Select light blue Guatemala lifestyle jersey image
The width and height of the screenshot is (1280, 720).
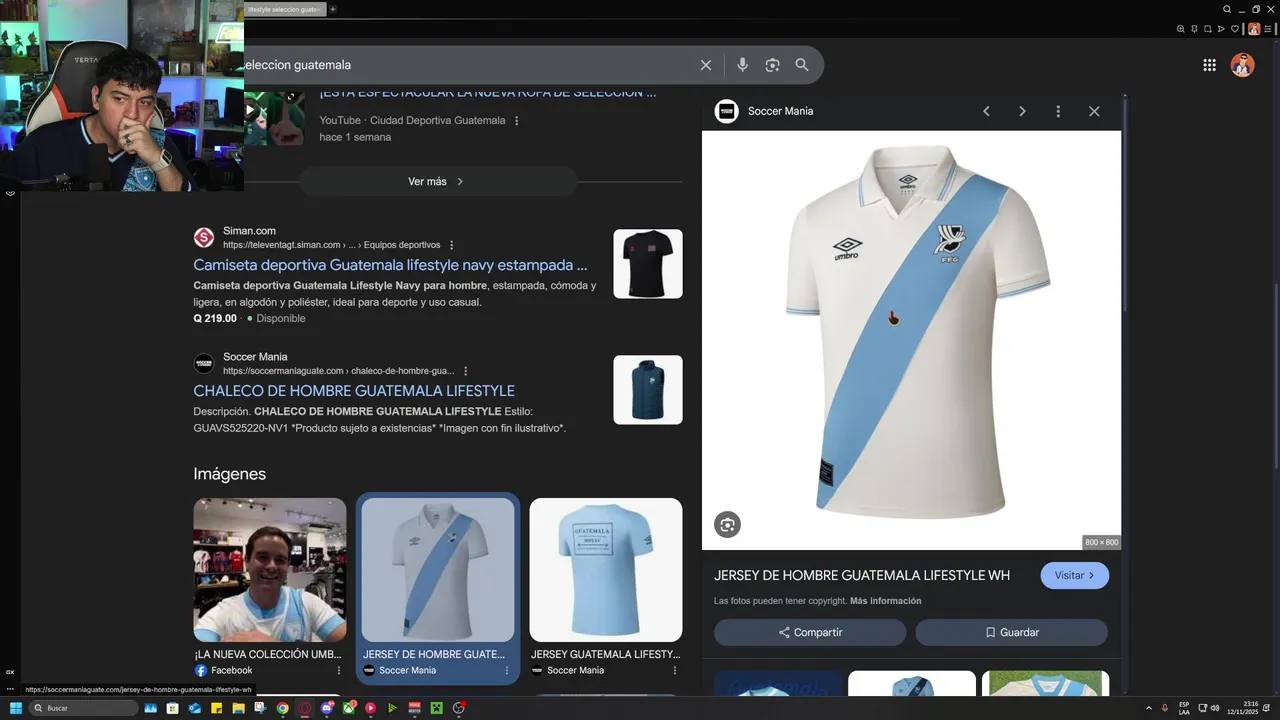click(x=606, y=570)
